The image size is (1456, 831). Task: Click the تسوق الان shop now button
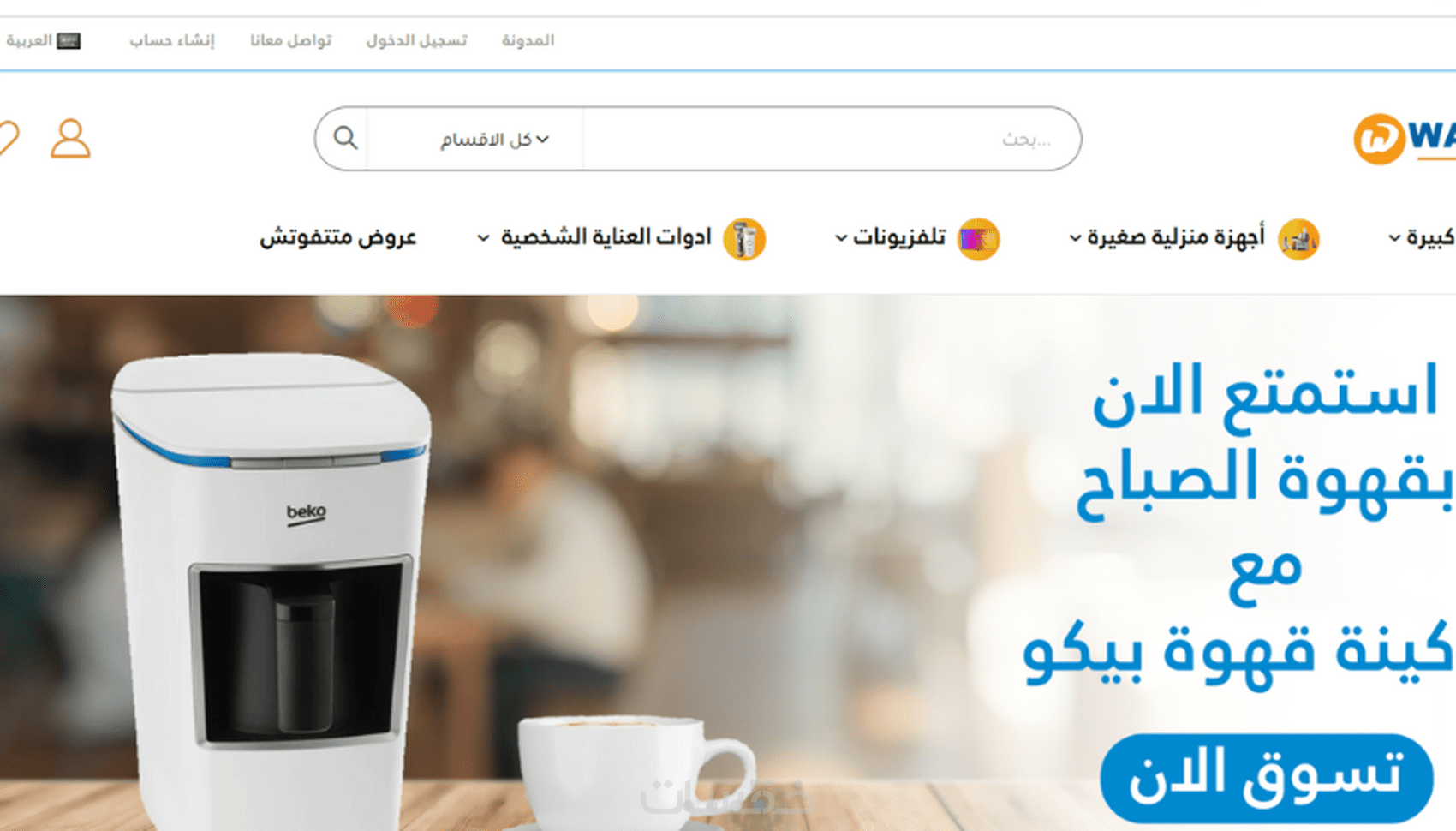point(1267,777)
